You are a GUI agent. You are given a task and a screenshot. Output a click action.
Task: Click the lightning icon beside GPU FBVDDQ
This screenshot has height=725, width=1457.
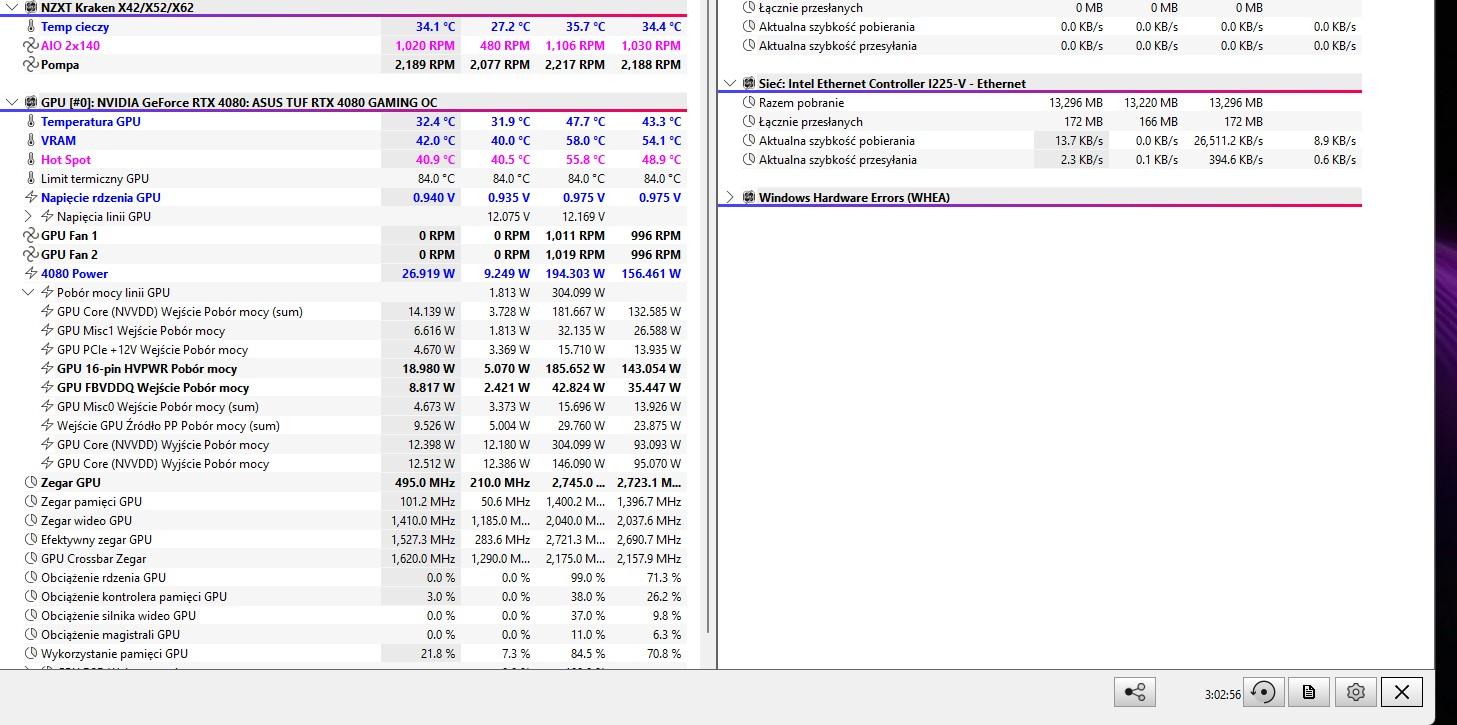[x=47, y=388]
